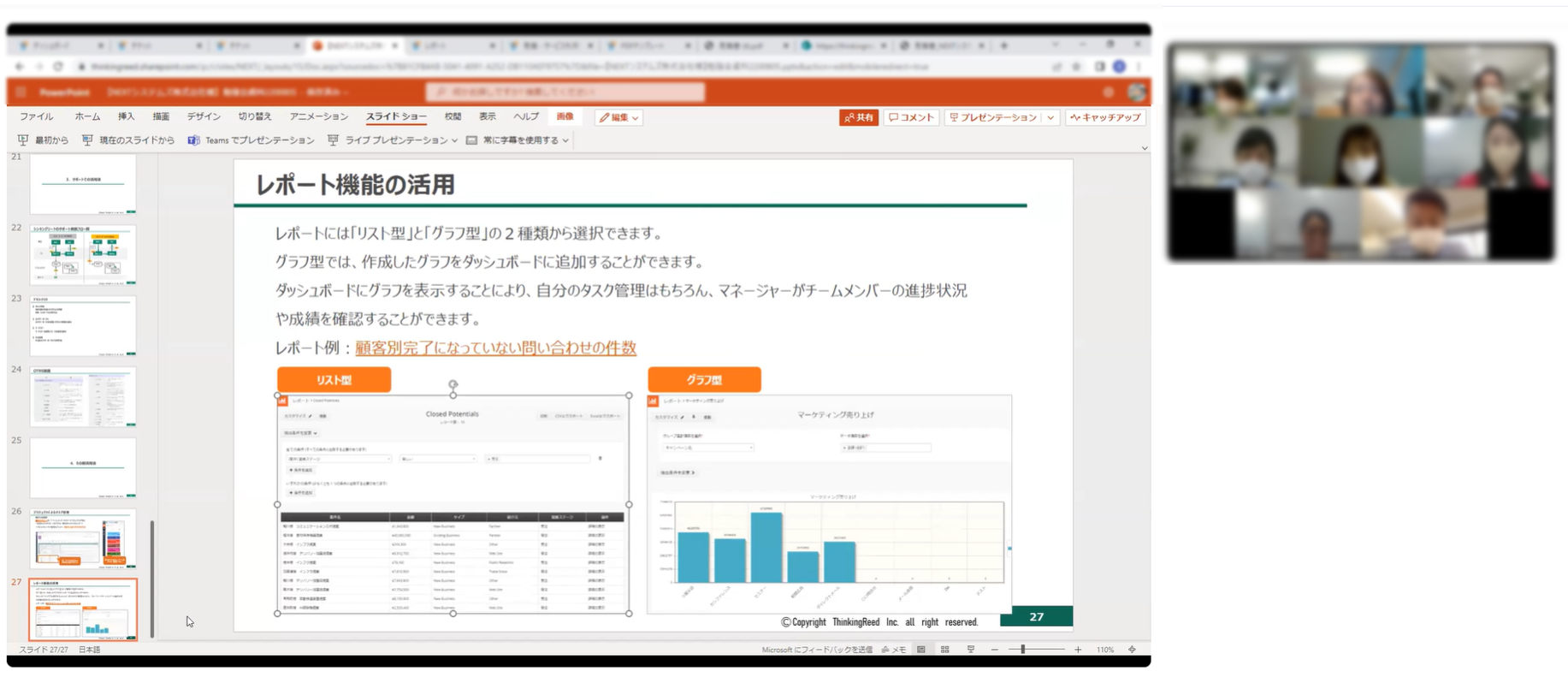Open the settings gear in PowerPoint header
The width and height of the screenshot is (1568, 683).
(x=1109, y=92)
